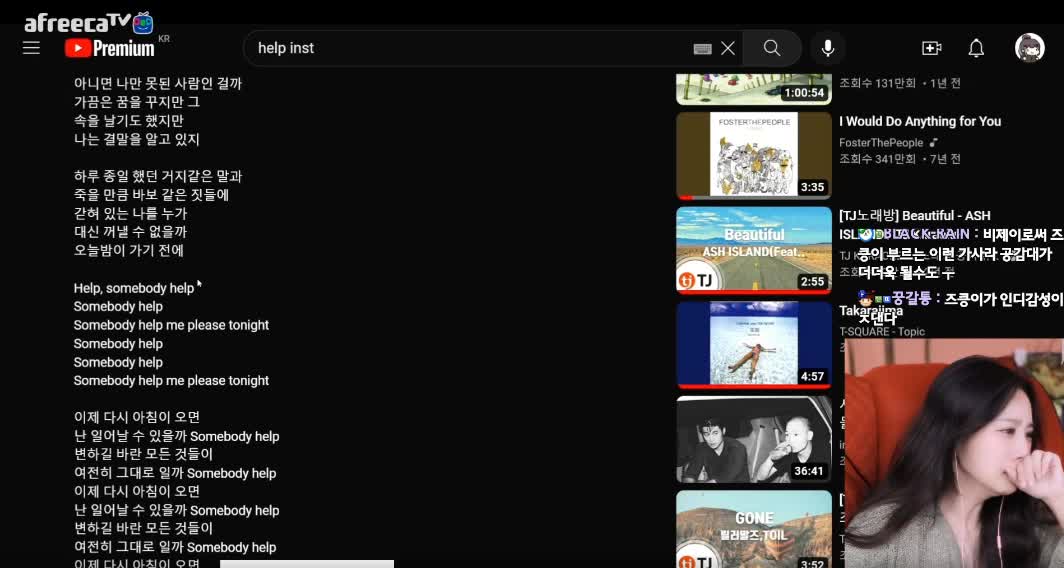The height and width of the screenshot is (568, 1064).
Task: Open the create video icon
Action: (931, 48)
